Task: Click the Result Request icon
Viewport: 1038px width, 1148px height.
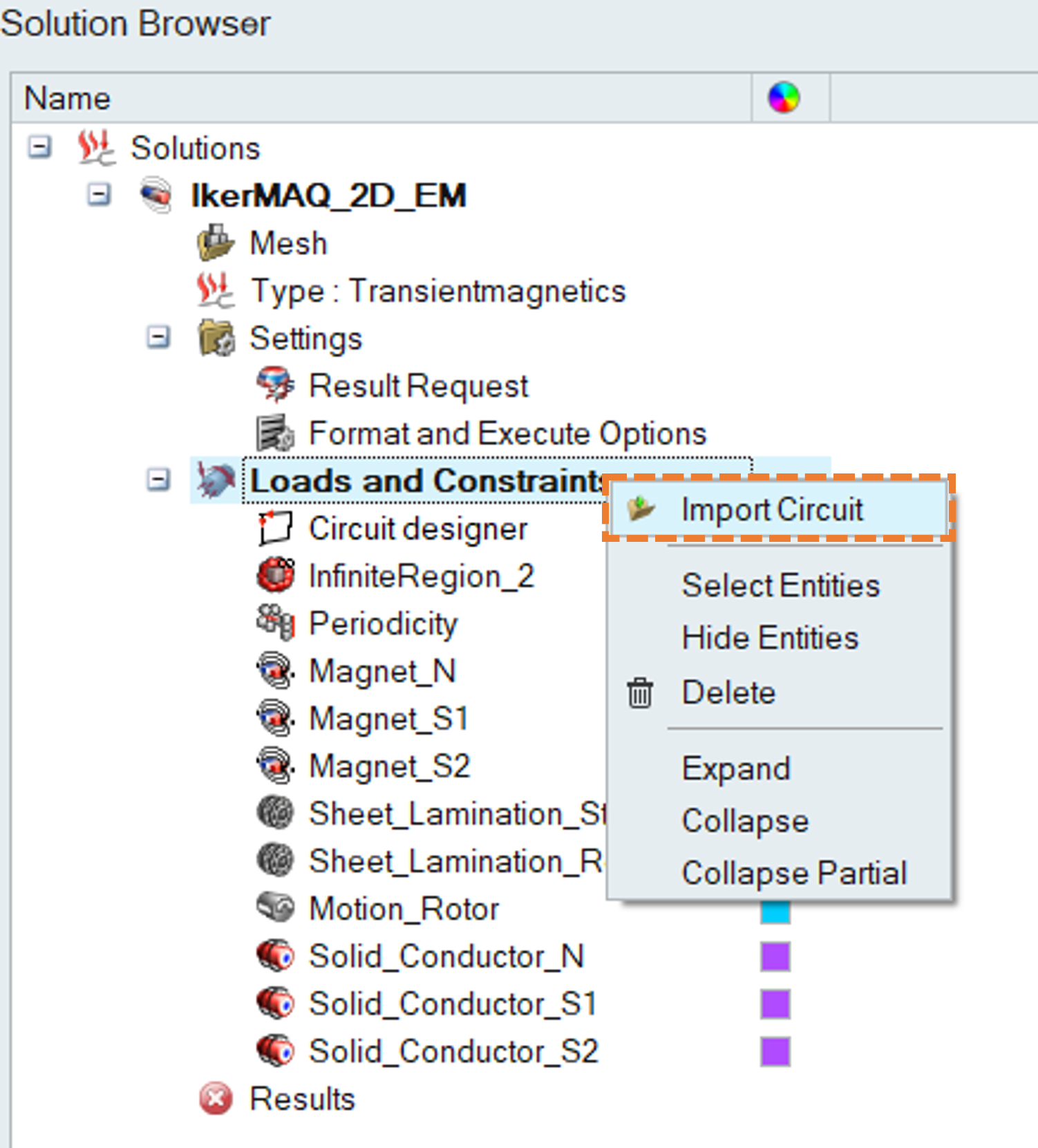Action: [x=275, y=386]
